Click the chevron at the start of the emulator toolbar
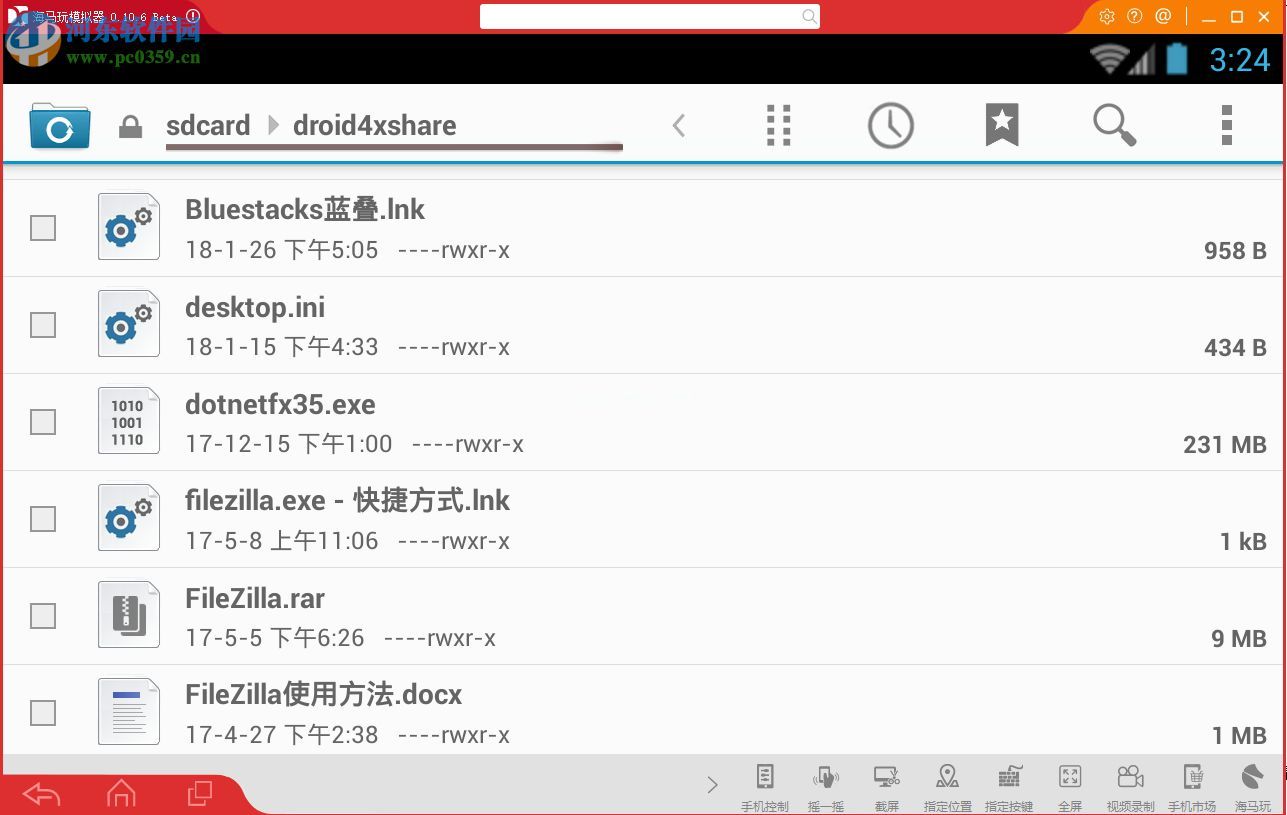Screen dimensions: 1287x815 point(712,785)
